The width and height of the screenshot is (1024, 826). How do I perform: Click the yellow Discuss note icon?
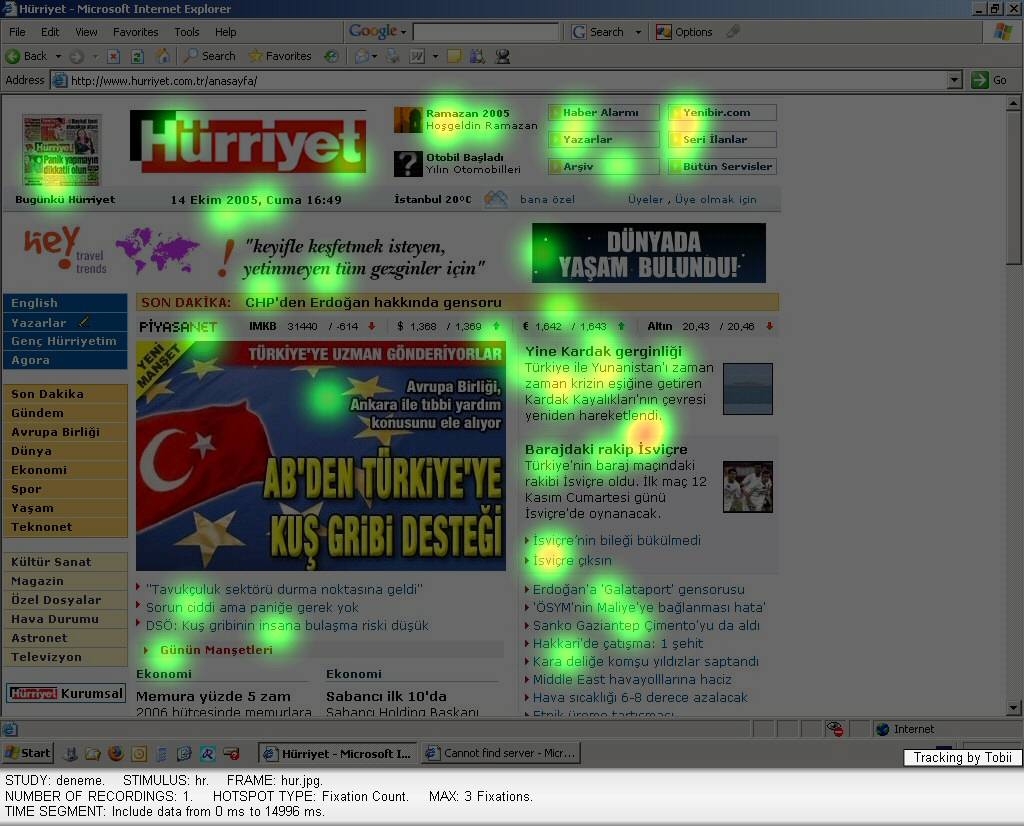[454, 56]
